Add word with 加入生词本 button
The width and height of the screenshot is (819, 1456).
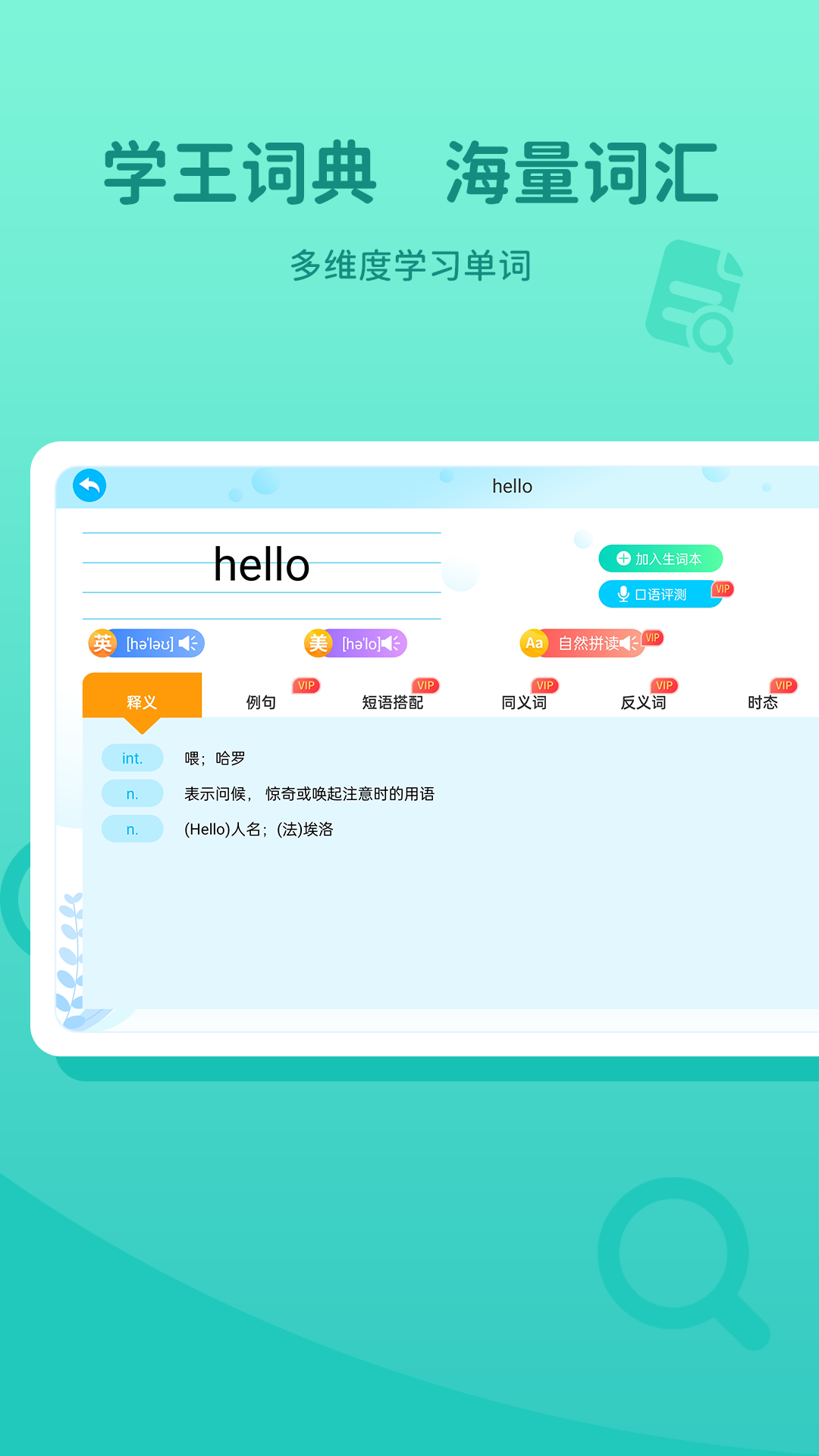coord(661,559)
